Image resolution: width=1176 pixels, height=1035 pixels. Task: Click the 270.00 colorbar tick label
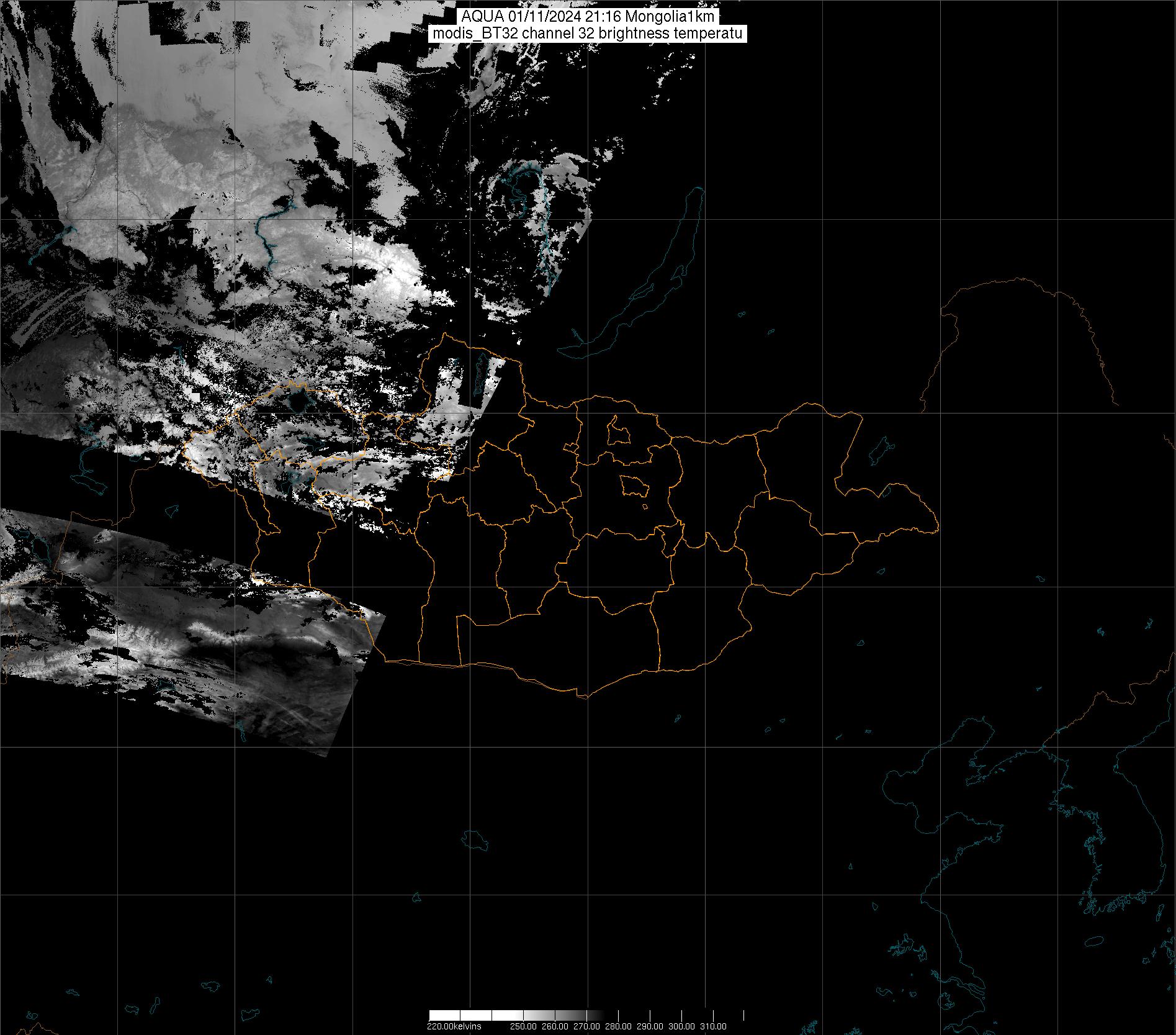(x=587, y=1026)
